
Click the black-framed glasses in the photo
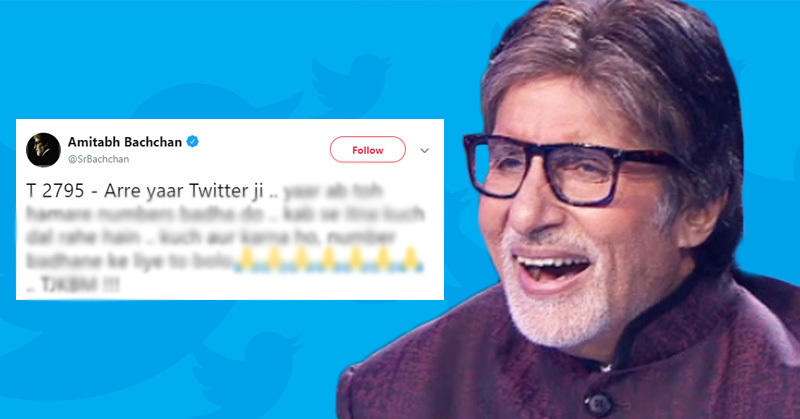pos(566,168)
